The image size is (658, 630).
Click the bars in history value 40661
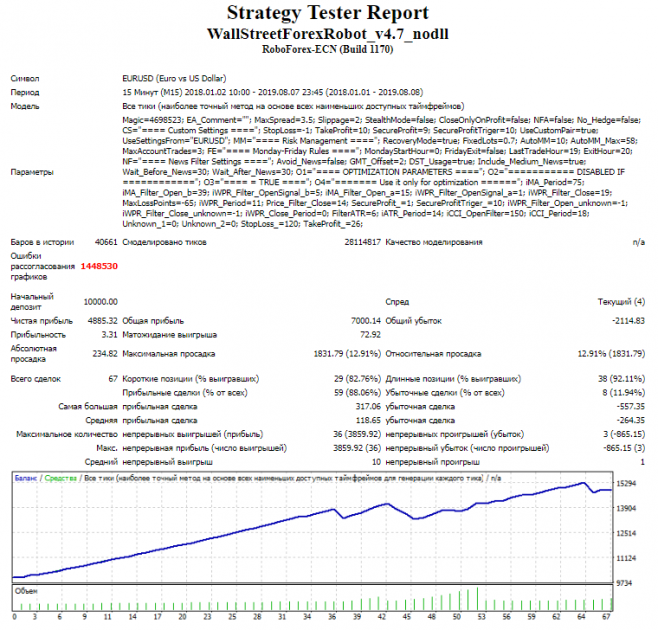pyautogui.click(x=106, y=242)
